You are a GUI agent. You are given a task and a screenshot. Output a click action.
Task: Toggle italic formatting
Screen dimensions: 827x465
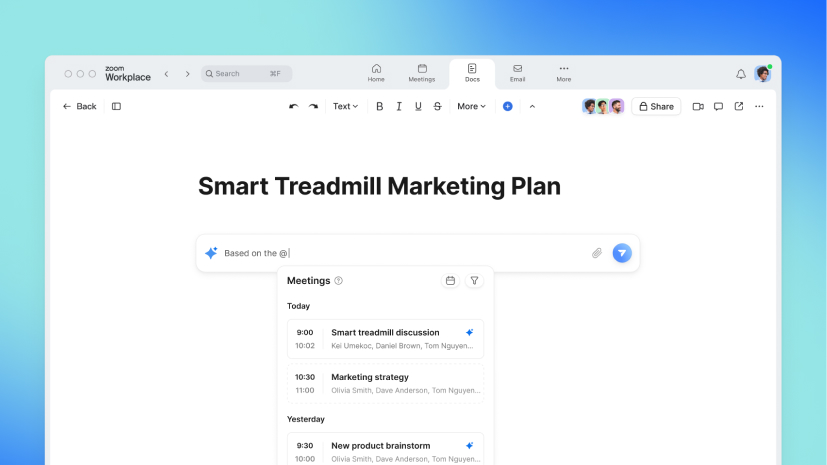[x=398, y=106]
